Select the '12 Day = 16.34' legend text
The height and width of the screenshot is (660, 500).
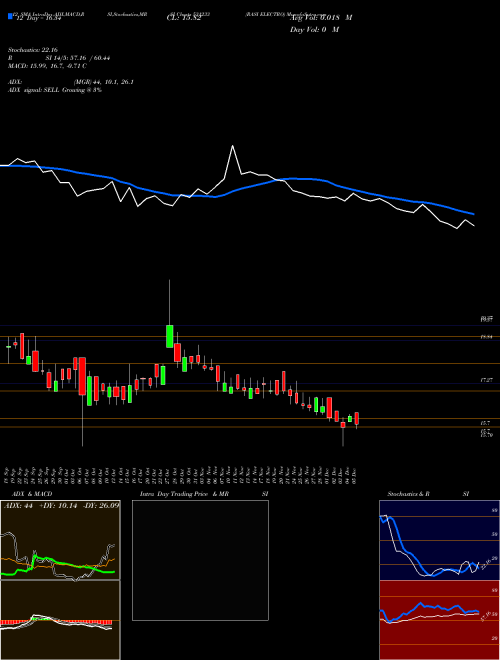[x=38, y=18]
